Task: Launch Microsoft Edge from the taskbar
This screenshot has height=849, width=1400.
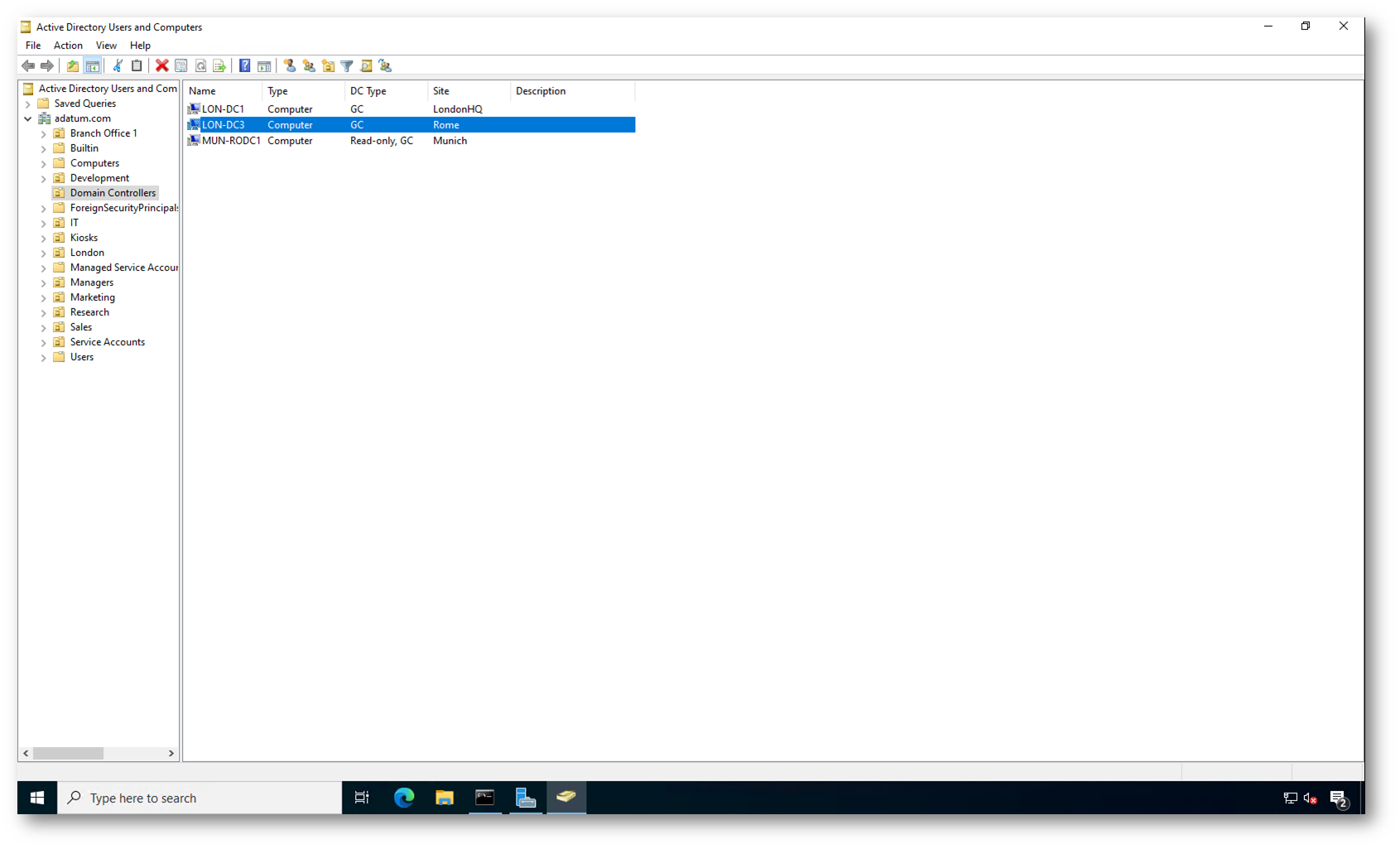Action: [x=404, y=798]
